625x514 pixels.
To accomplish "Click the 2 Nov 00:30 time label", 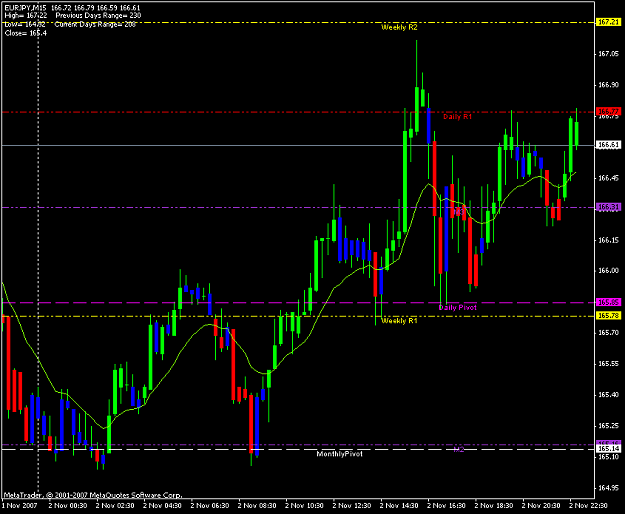I will pos(68,506).
